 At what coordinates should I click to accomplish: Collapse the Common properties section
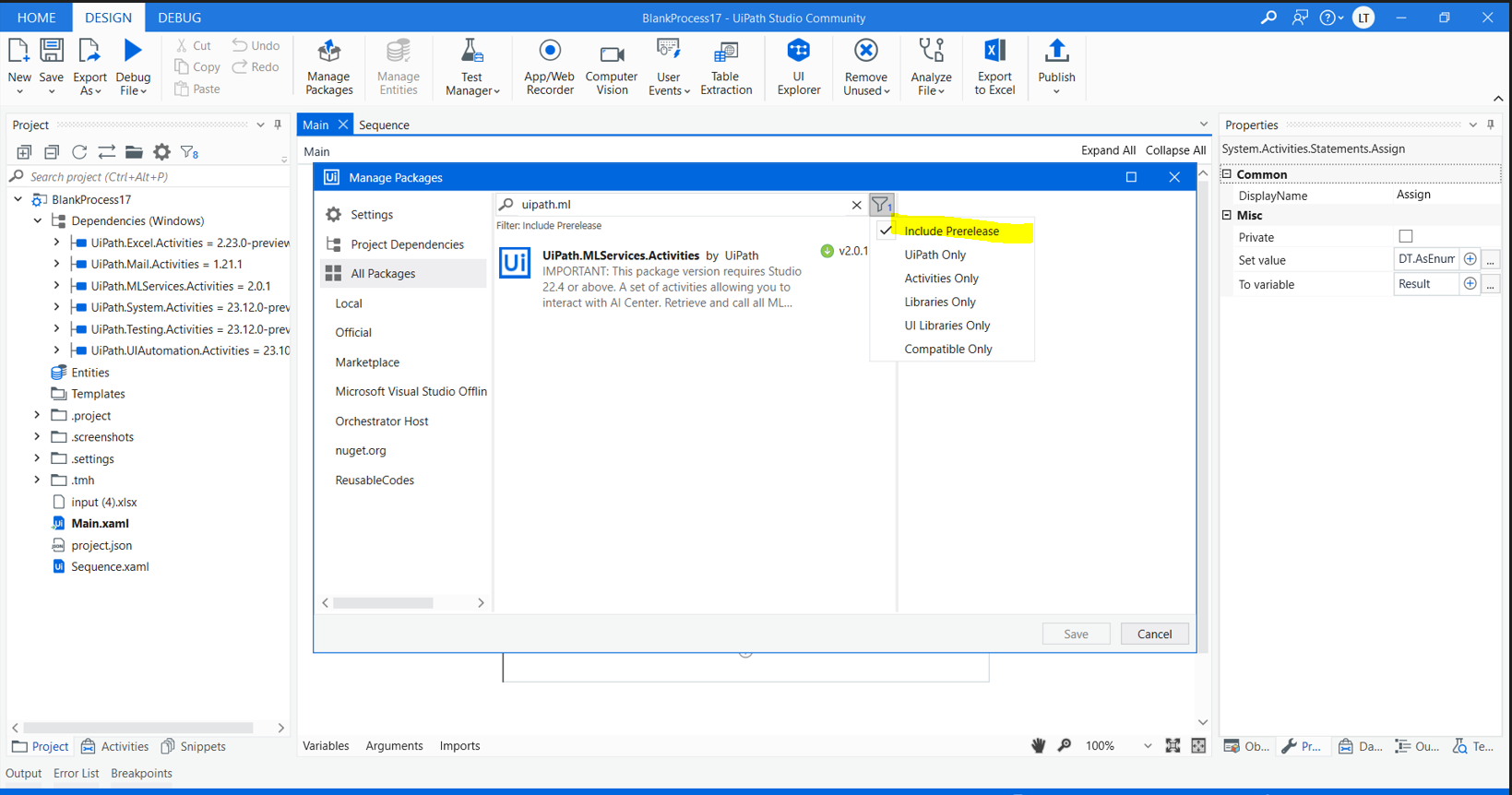1227,174
